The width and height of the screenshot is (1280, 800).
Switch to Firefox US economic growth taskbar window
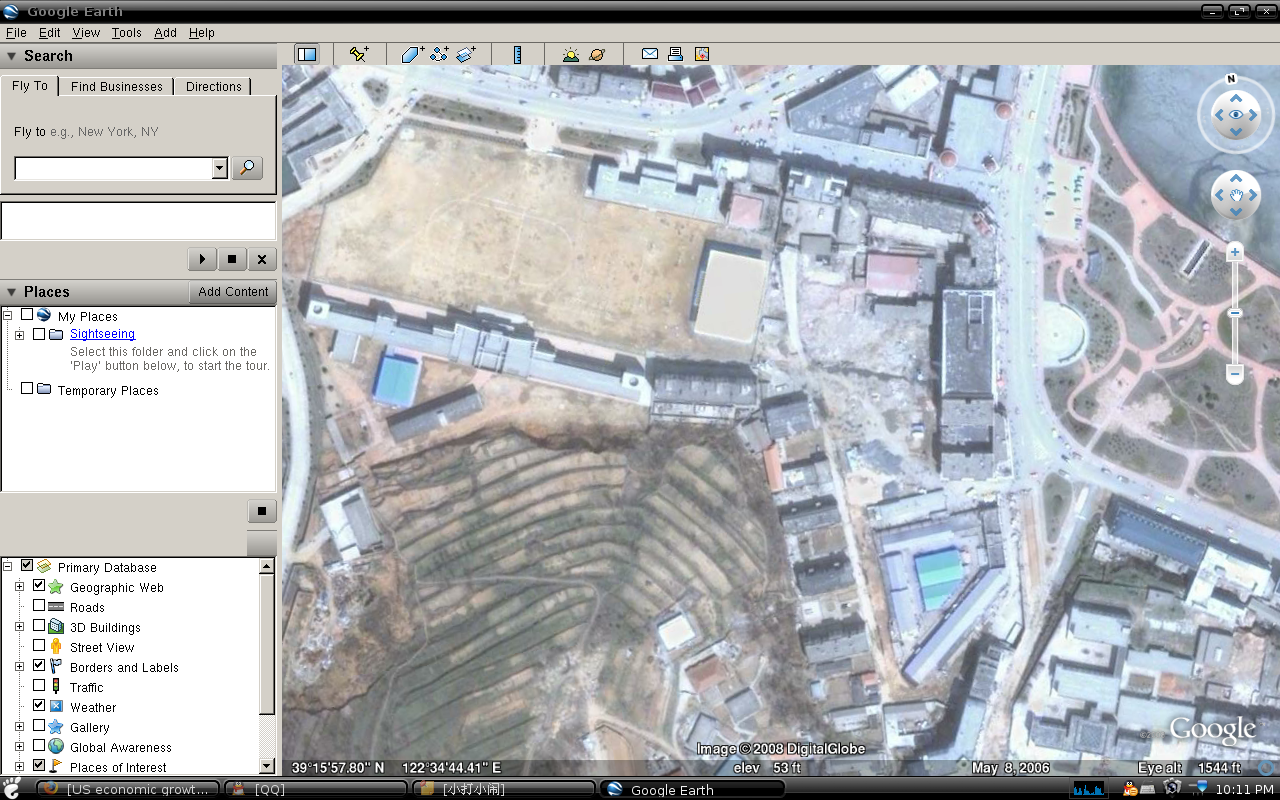point(130,789)
